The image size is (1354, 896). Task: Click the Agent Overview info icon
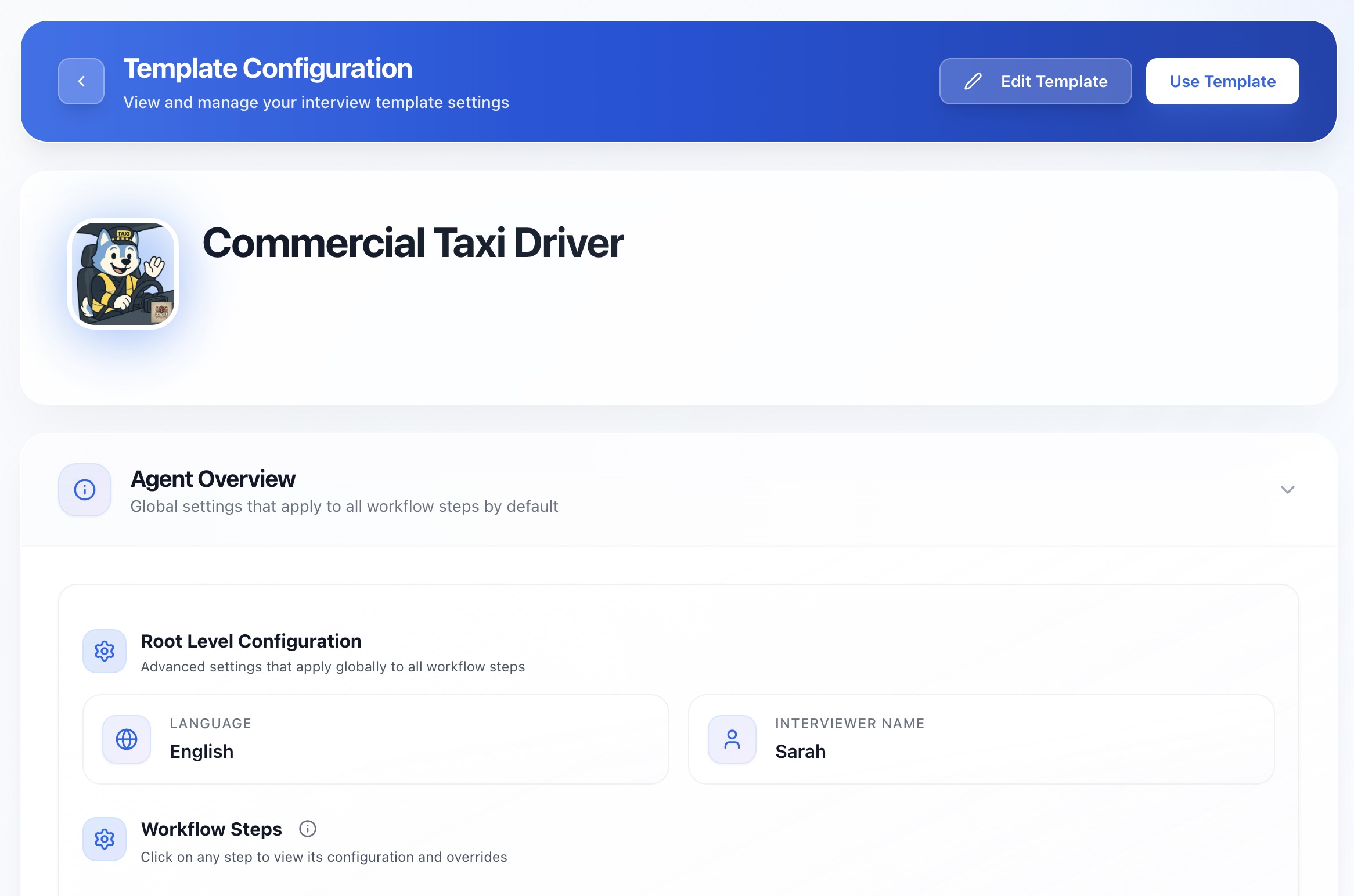(85, 490)
